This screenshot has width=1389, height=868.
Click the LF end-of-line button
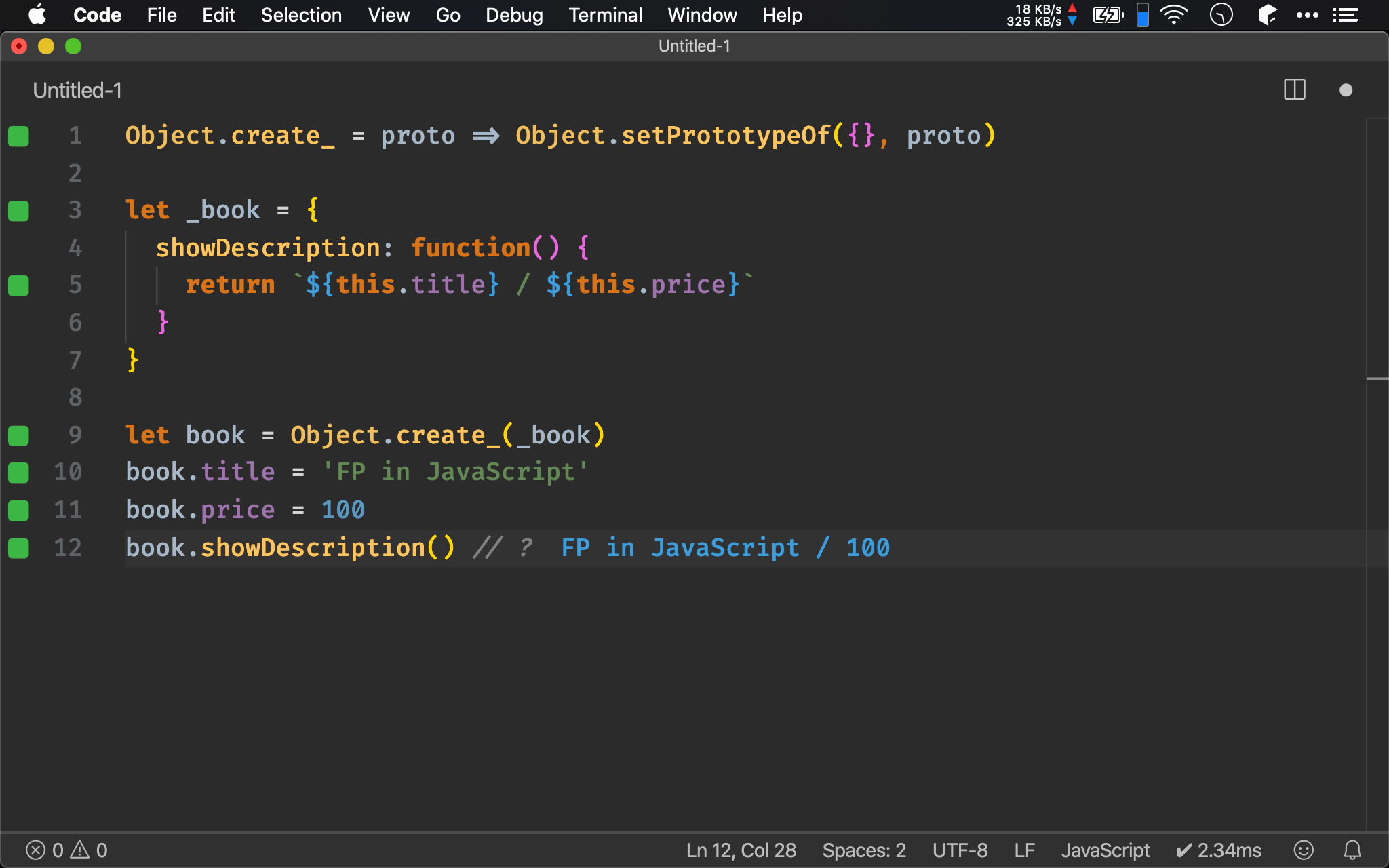point(1024,850)
